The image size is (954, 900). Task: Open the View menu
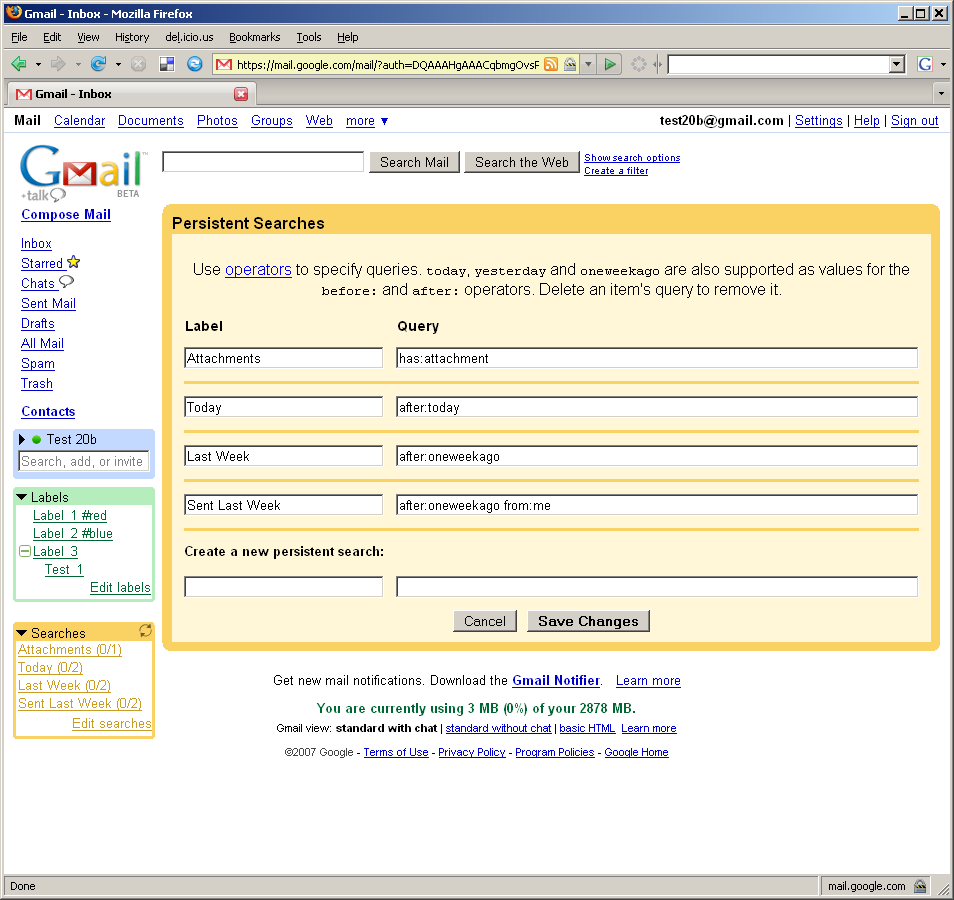click(88, 37)
